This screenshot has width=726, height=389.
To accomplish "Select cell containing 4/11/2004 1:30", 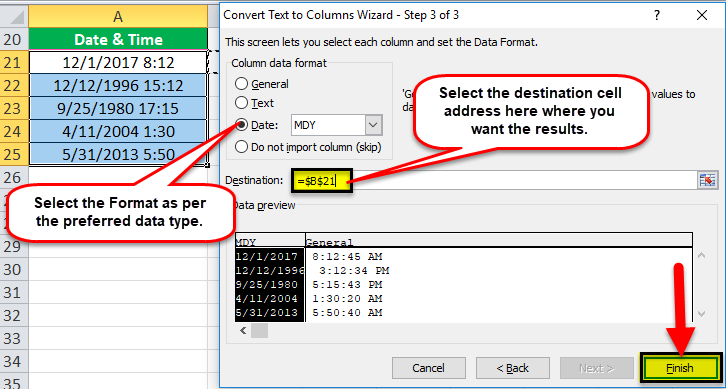I will (x=118, y=132).
